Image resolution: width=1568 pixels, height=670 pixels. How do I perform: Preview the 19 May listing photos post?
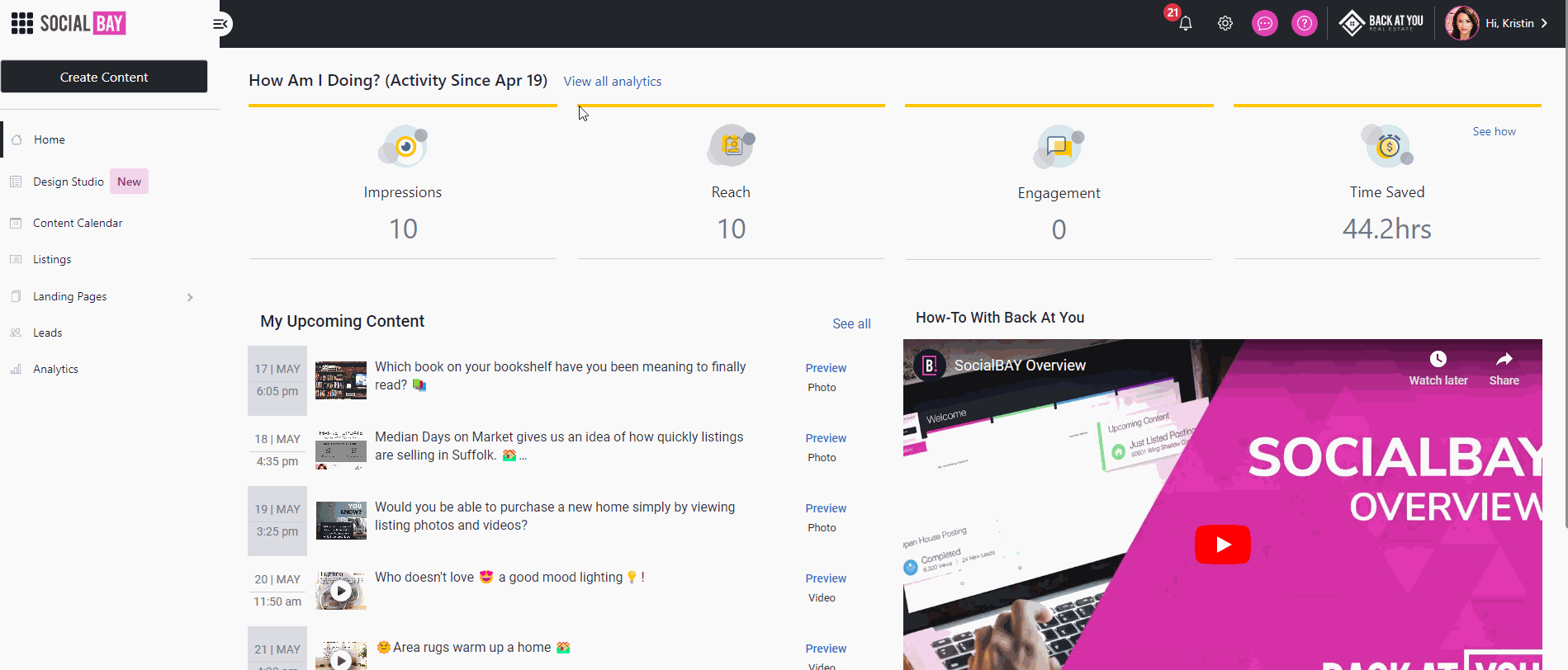pyautogui.click(x=826, y=508)
